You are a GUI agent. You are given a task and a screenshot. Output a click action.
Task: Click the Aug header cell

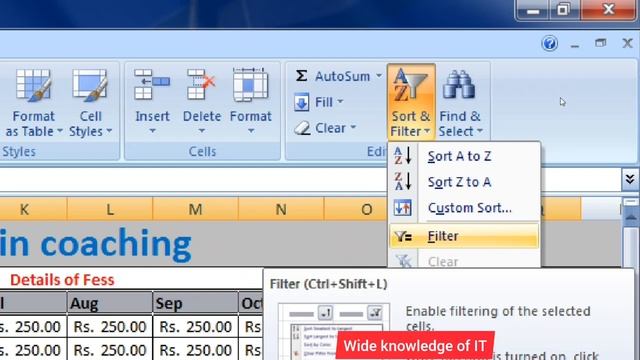[x=109, y=303]
